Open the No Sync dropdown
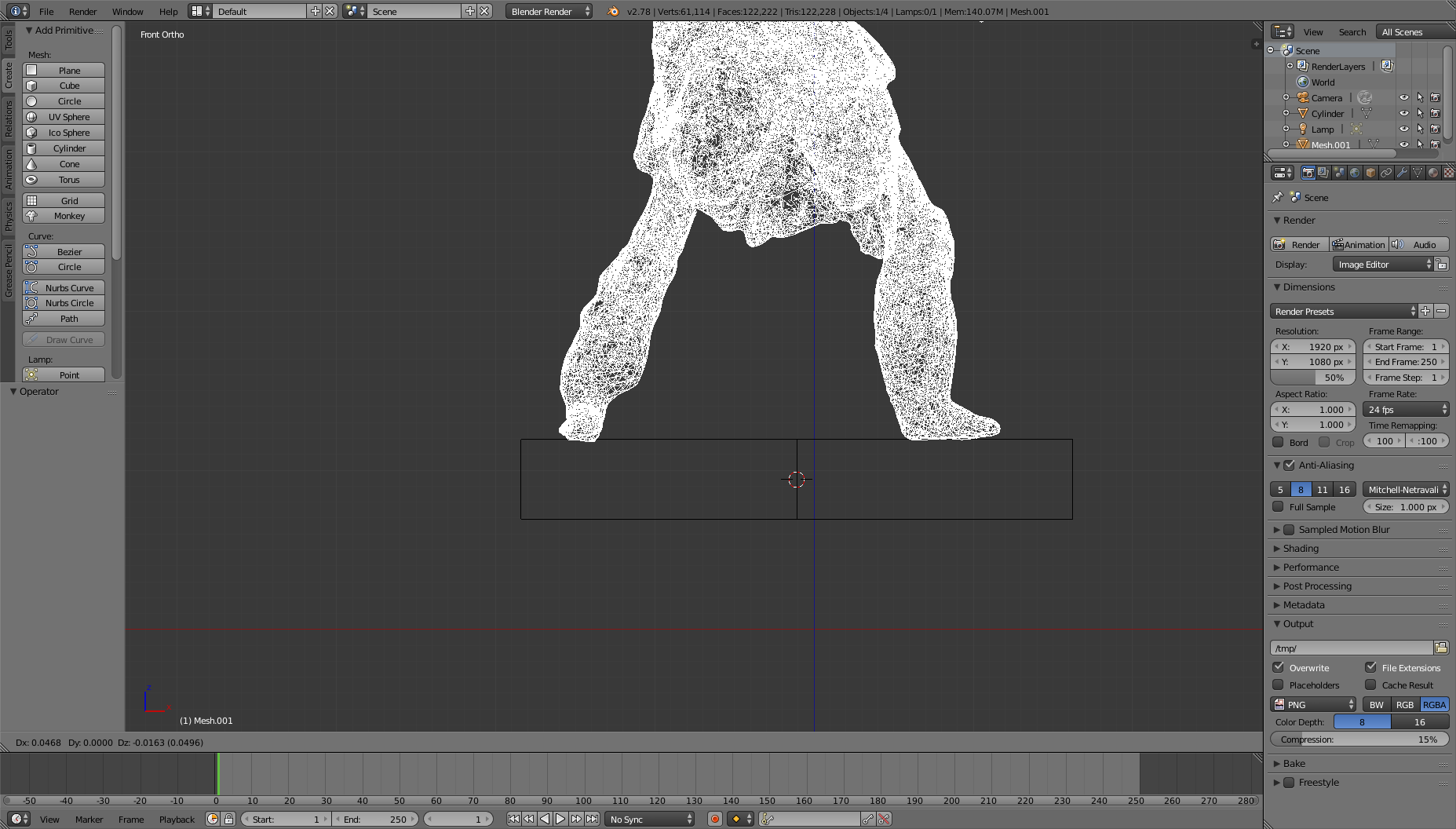 click(x=650, y=819)
